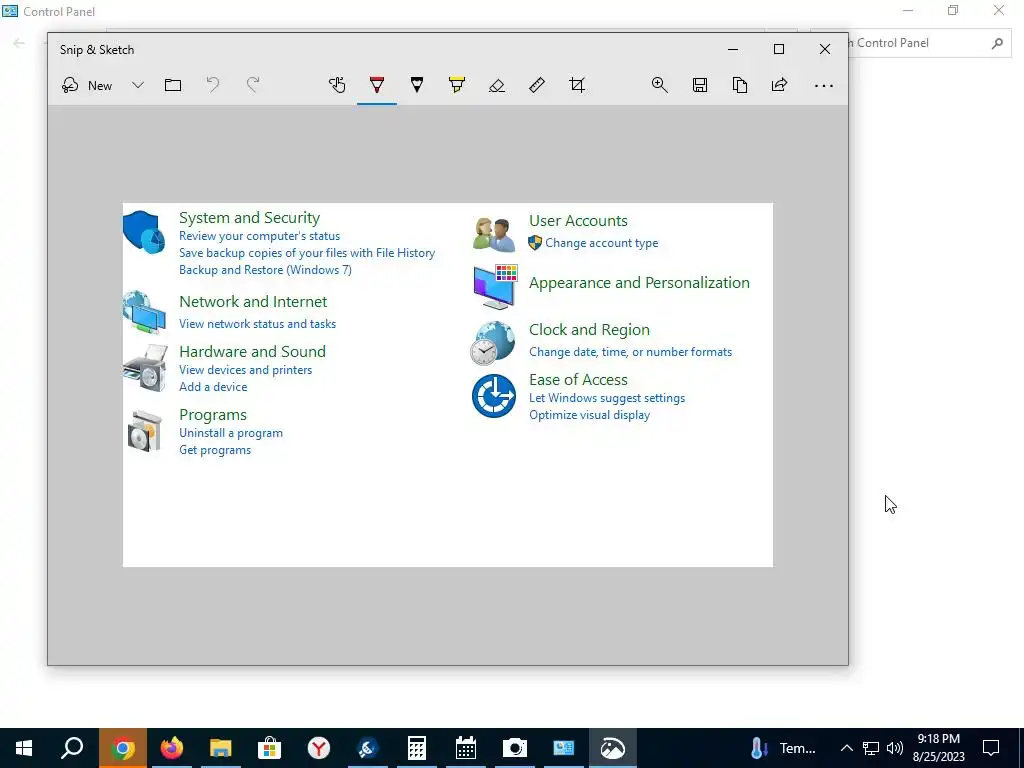Maximize the Snip & Sketch window

pyautogui.click(x=778, y=50)
